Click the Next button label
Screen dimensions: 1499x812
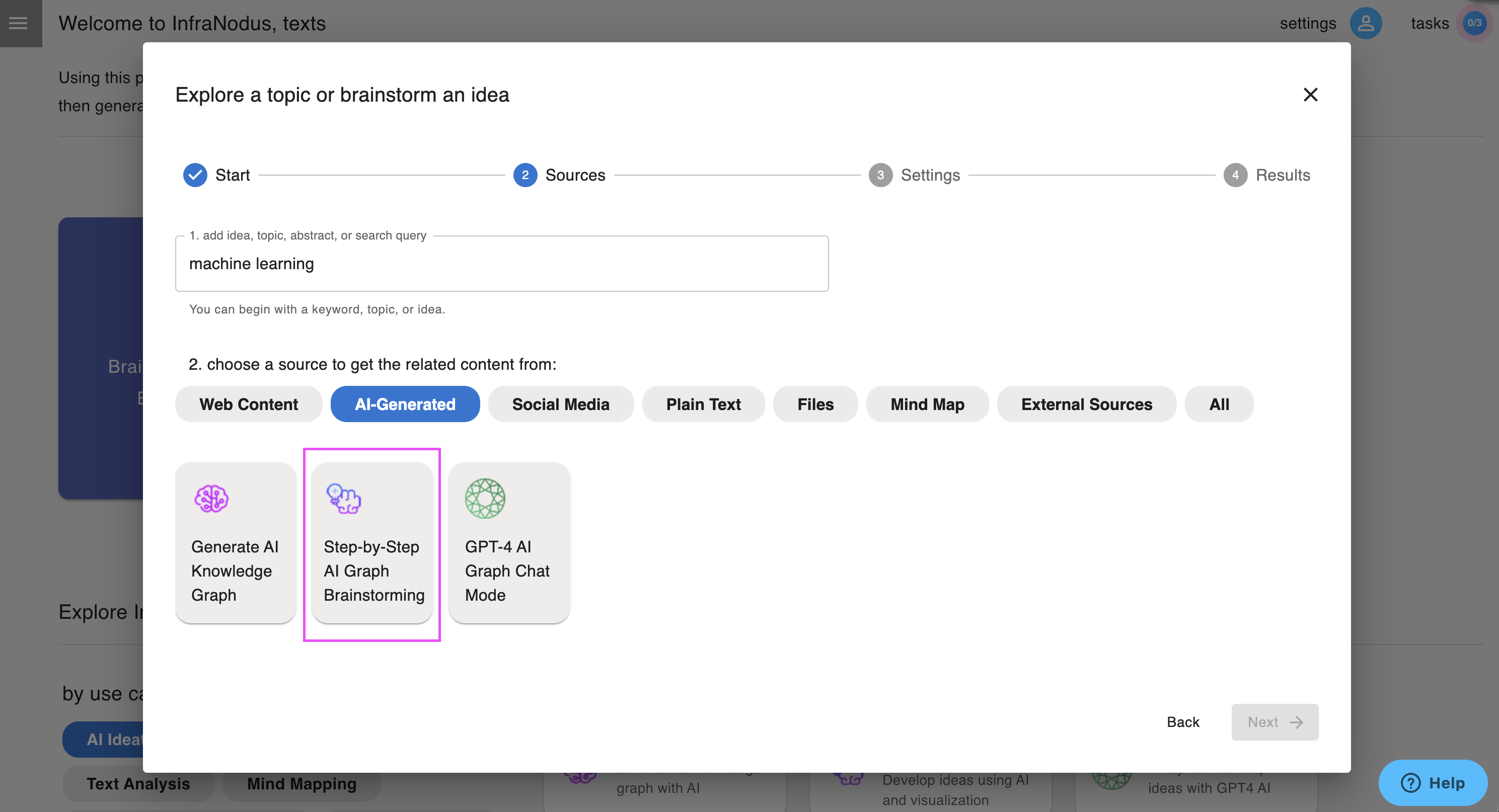coord(1262,722)
